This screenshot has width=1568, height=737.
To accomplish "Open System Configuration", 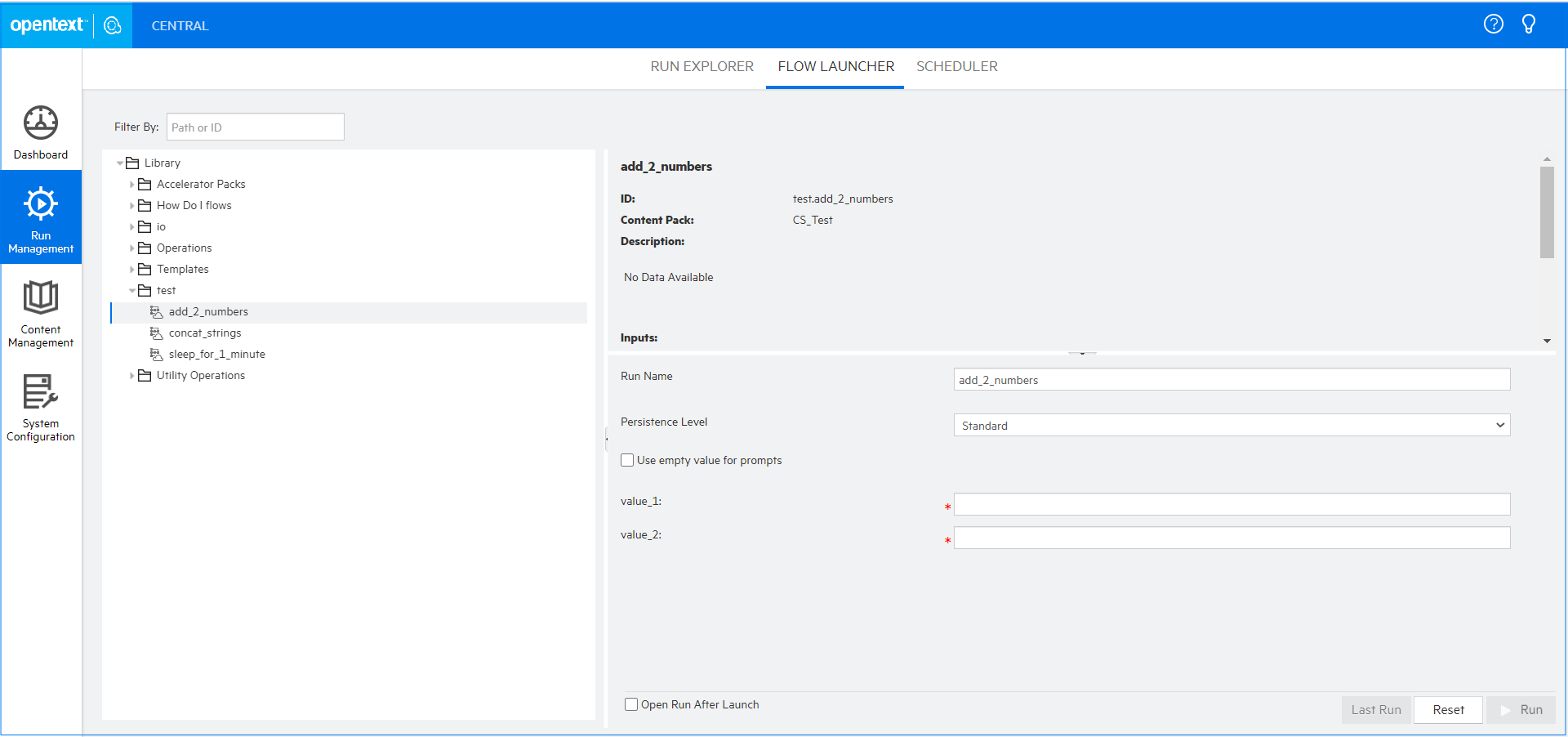I will [40, 407].
